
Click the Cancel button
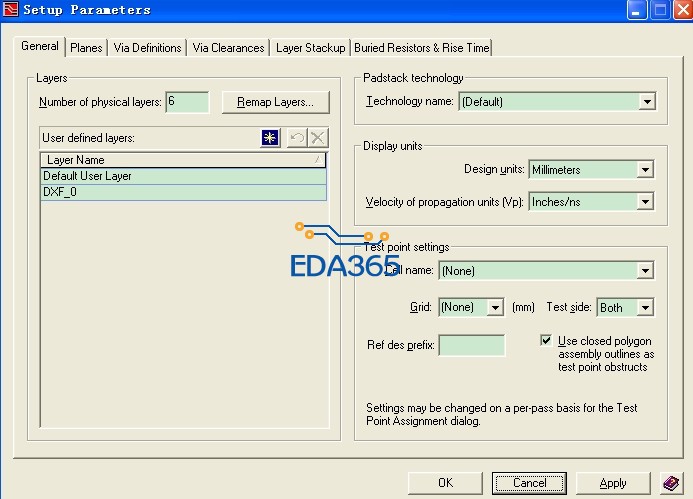(x=529, y=483)
